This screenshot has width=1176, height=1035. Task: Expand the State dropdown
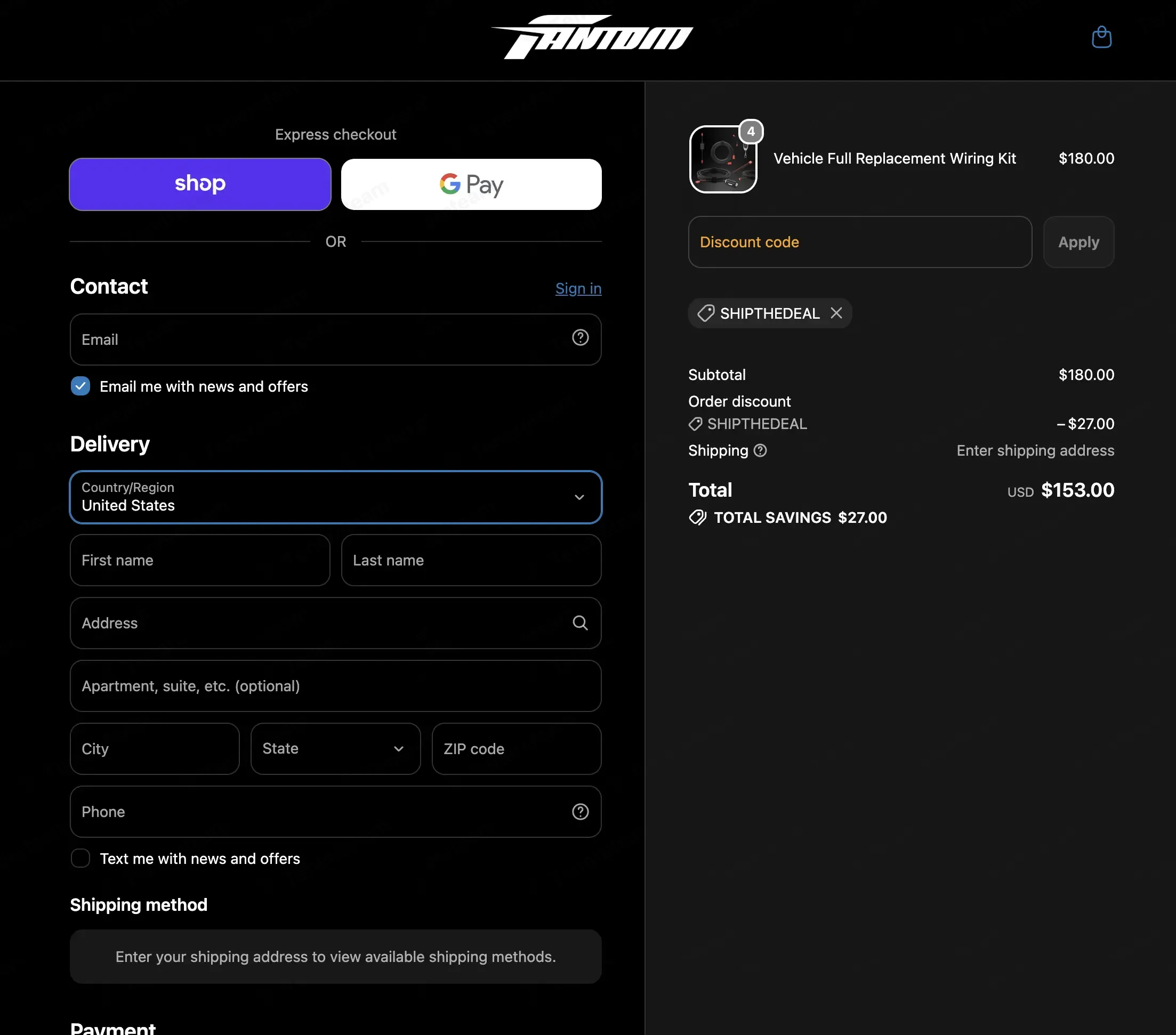[x=335, y=748]
